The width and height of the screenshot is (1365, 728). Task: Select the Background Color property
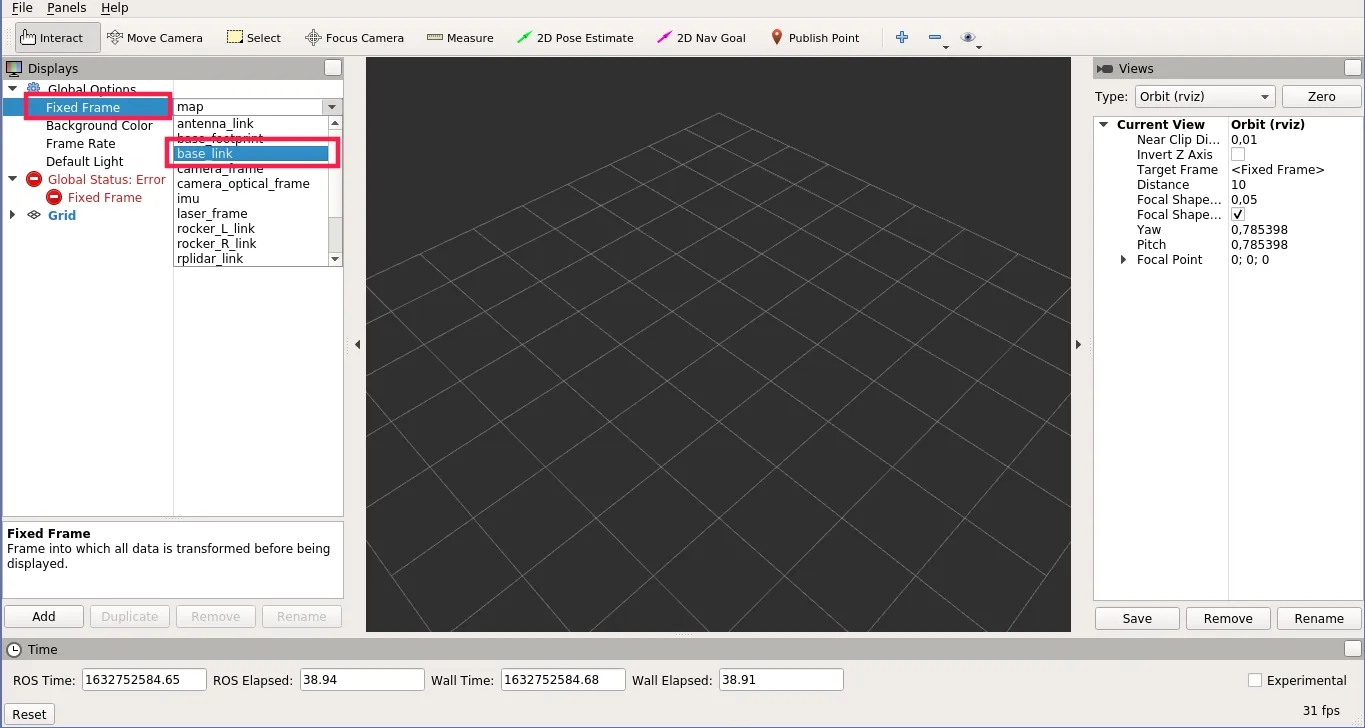point(100,125)
